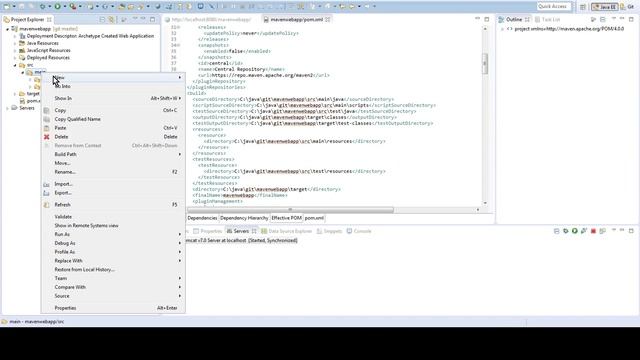This screenshot has height=360, width=640.
Task: Select Copy in the context menu
Action: pyautogui.click(x=113, y=110)
